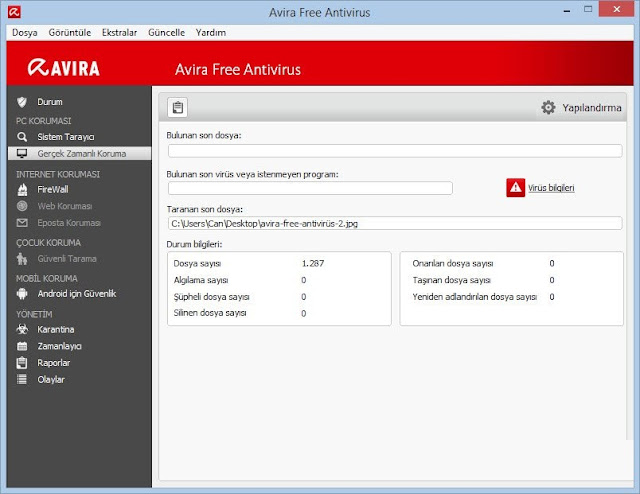Click the list icon for Olaylar
Image resolution: width=640 pixels, height=494 pixels.
pos(22,379)
